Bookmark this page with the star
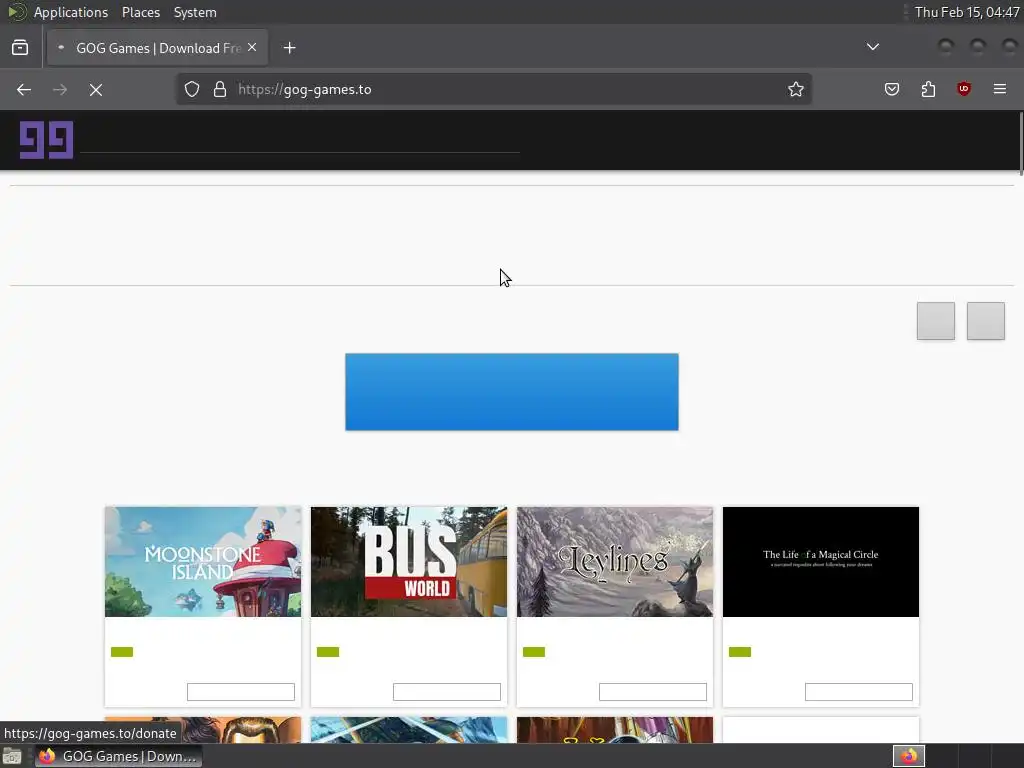Image resolution: width=1024 pixels, height=768 pixels. coord(795,89)
